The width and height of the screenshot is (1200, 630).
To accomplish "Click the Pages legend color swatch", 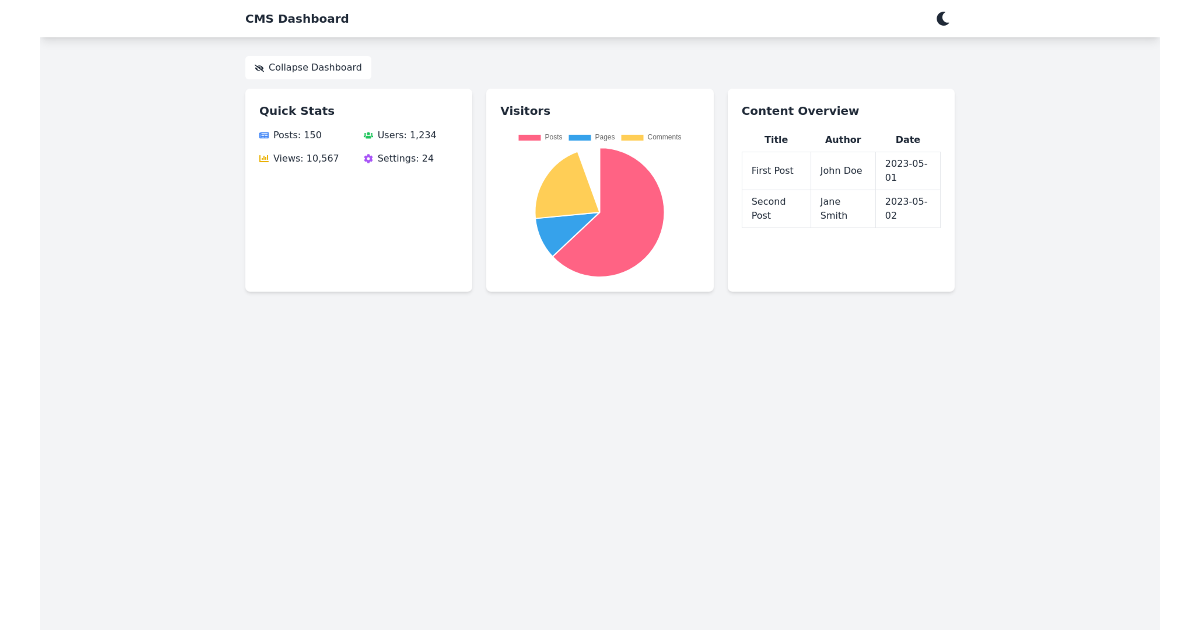I will pos(580,137).
